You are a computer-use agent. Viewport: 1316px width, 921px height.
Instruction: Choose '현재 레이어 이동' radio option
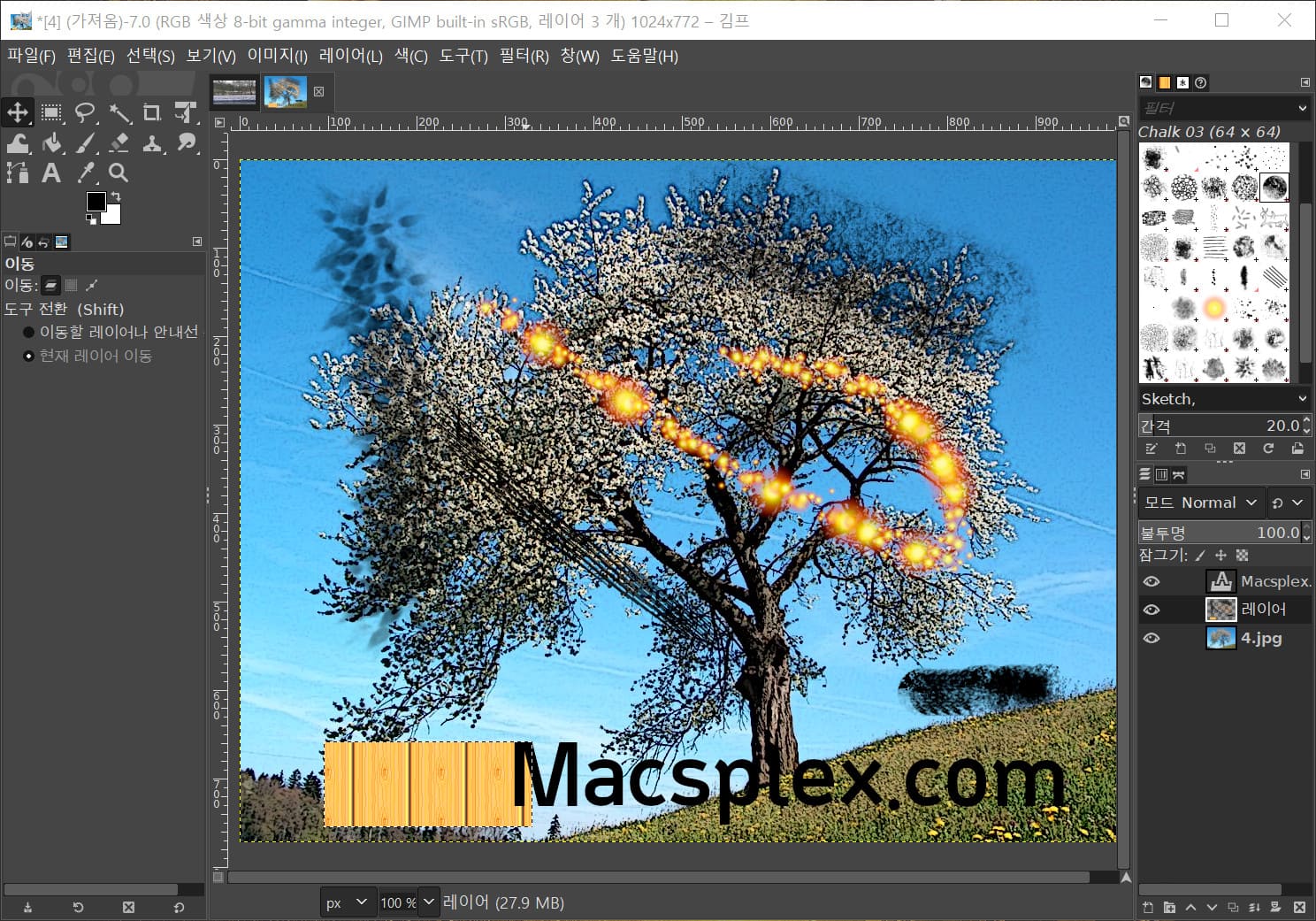coord(87,356)
